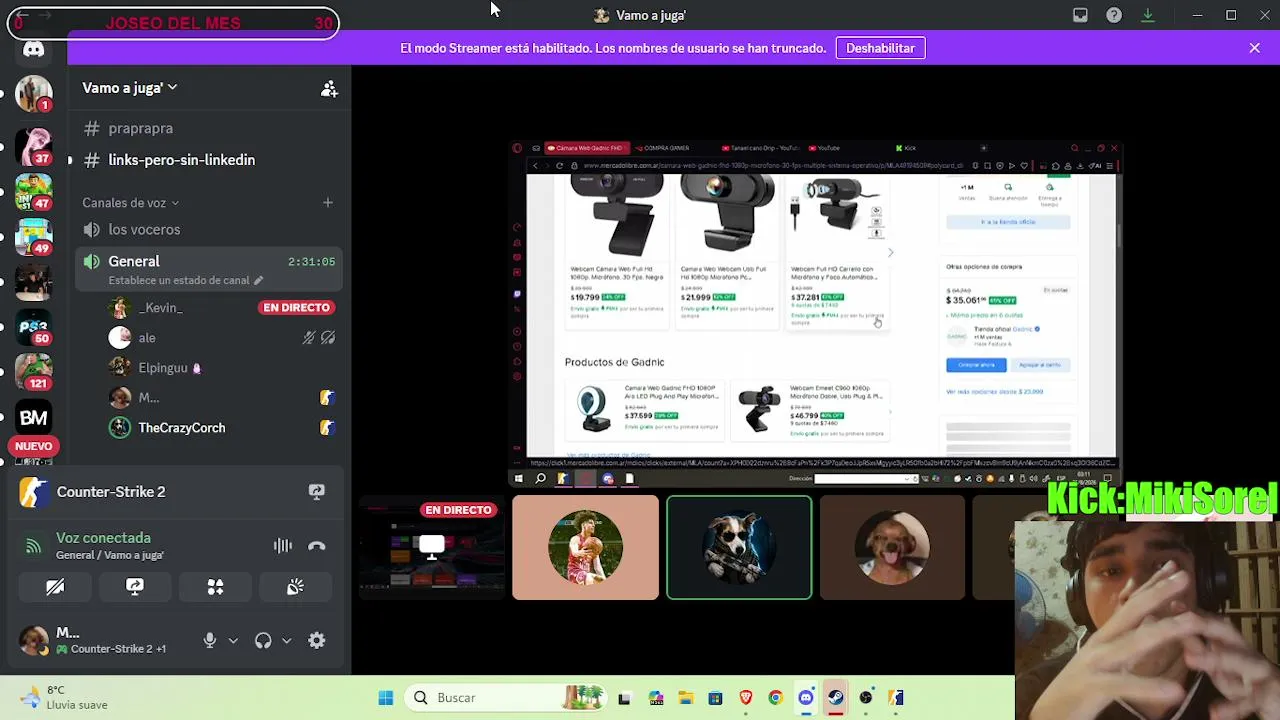The width and height of the screenshot is (1280, 720).
Task: Open Steam from the taskbar
Action: [x=836, y=698]
